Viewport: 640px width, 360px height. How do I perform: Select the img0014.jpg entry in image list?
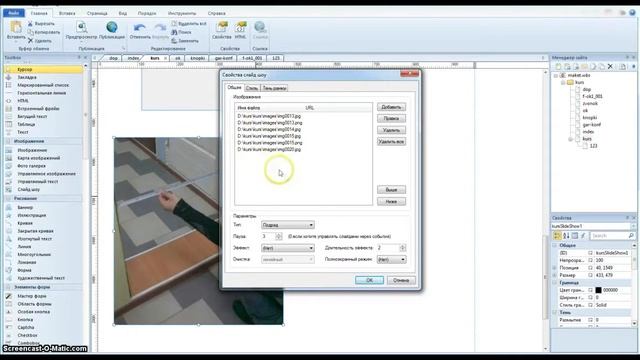click(269, 129)
